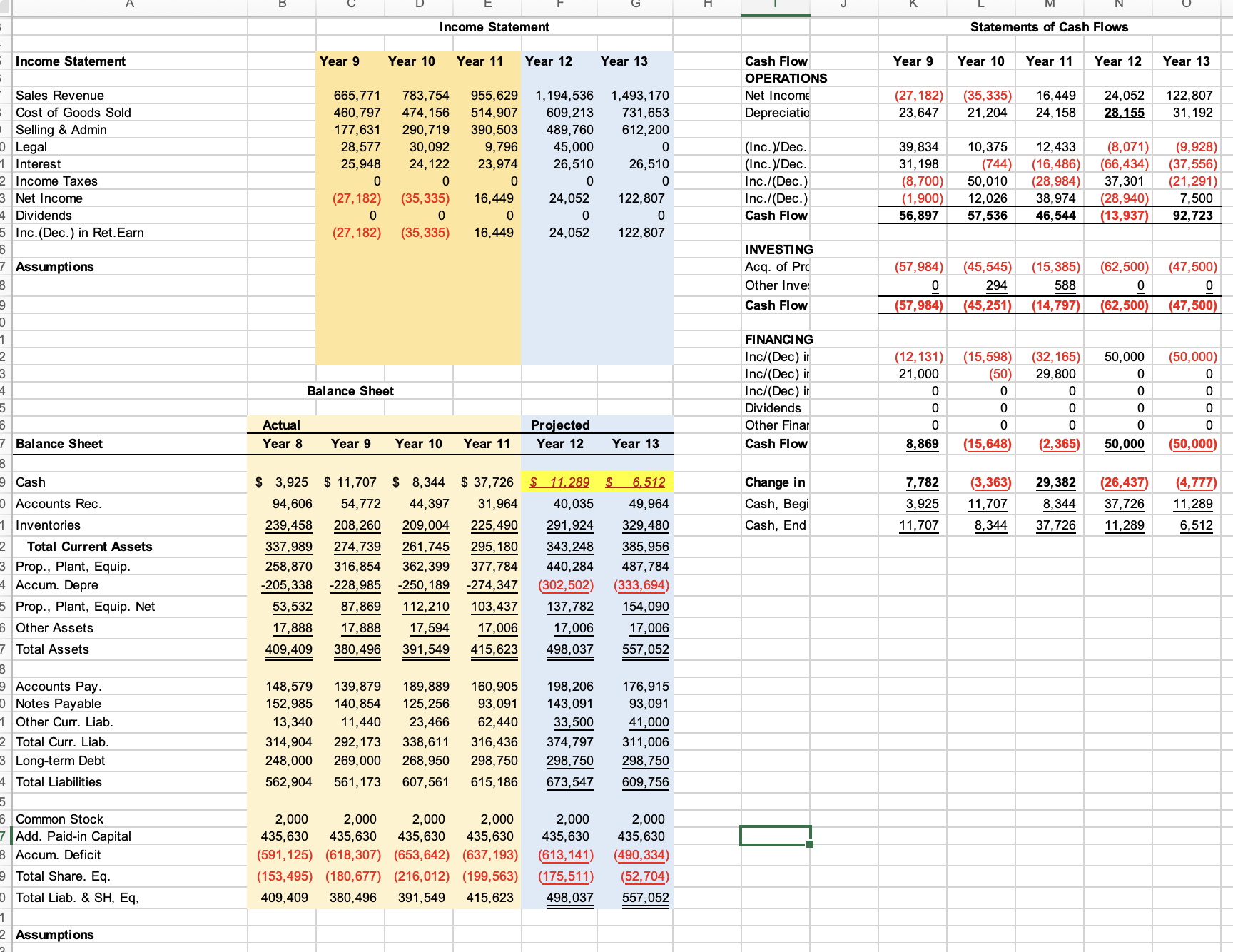The image size is (1233, 952).
Task: Click Long-term Debt Year 9 value 269,000
Action: [357, 761]
